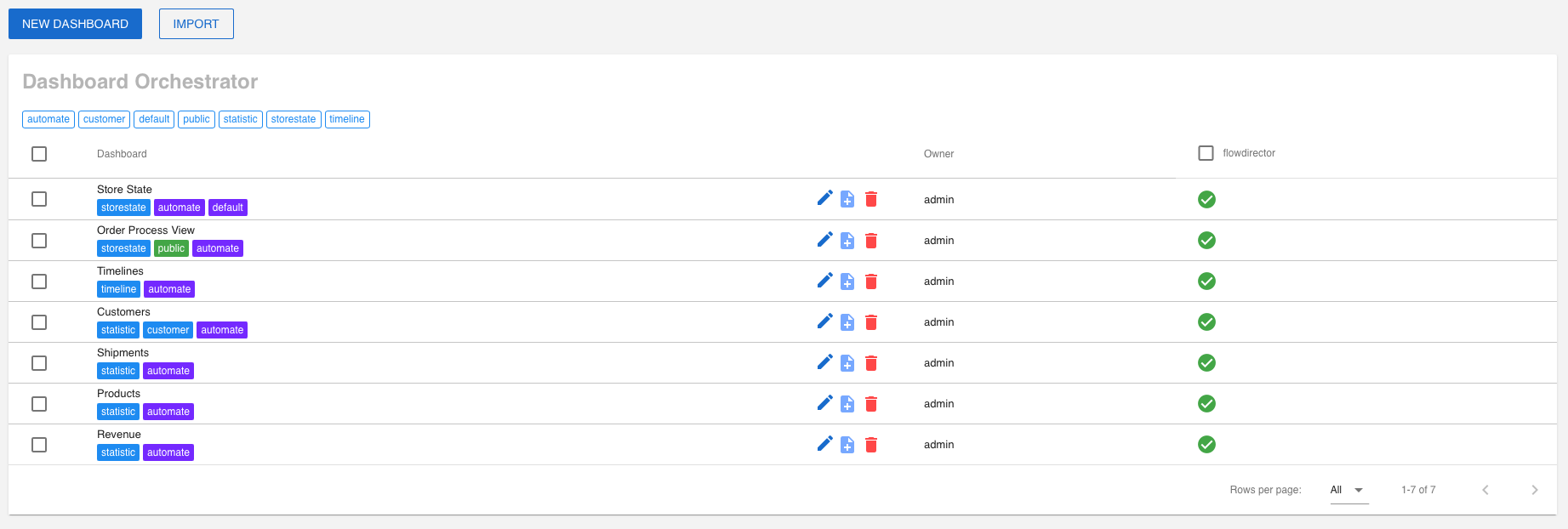The image size is (1568, 529).
Task: Click the trash icon for Revenue
Action: 871,445
